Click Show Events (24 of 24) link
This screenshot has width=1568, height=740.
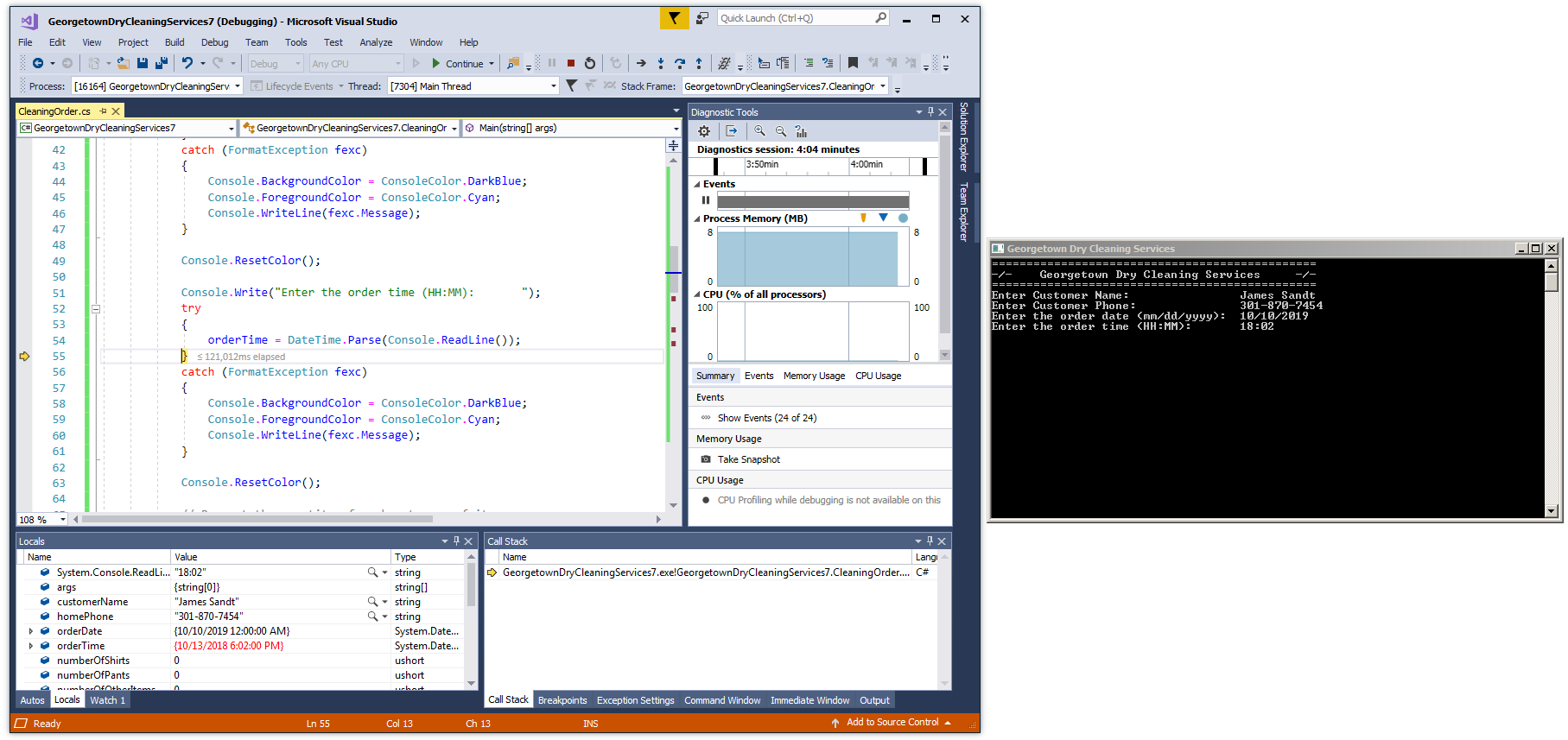(x=767, y=418)
